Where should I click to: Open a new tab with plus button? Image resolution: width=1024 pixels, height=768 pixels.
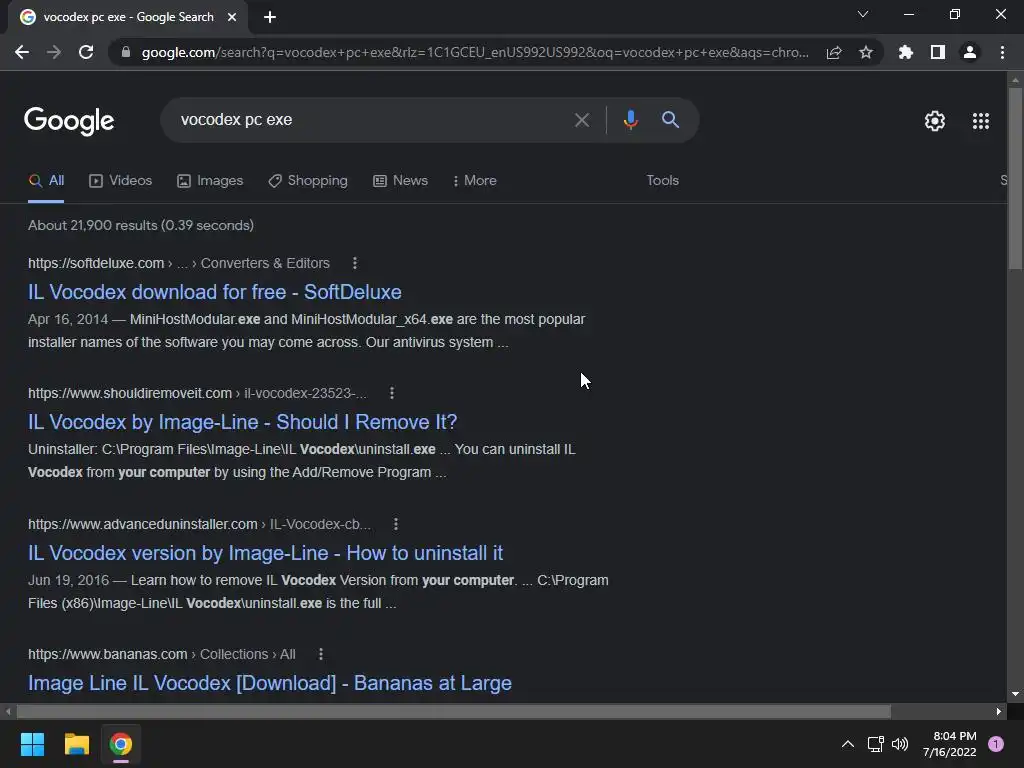tap(270, 17)
